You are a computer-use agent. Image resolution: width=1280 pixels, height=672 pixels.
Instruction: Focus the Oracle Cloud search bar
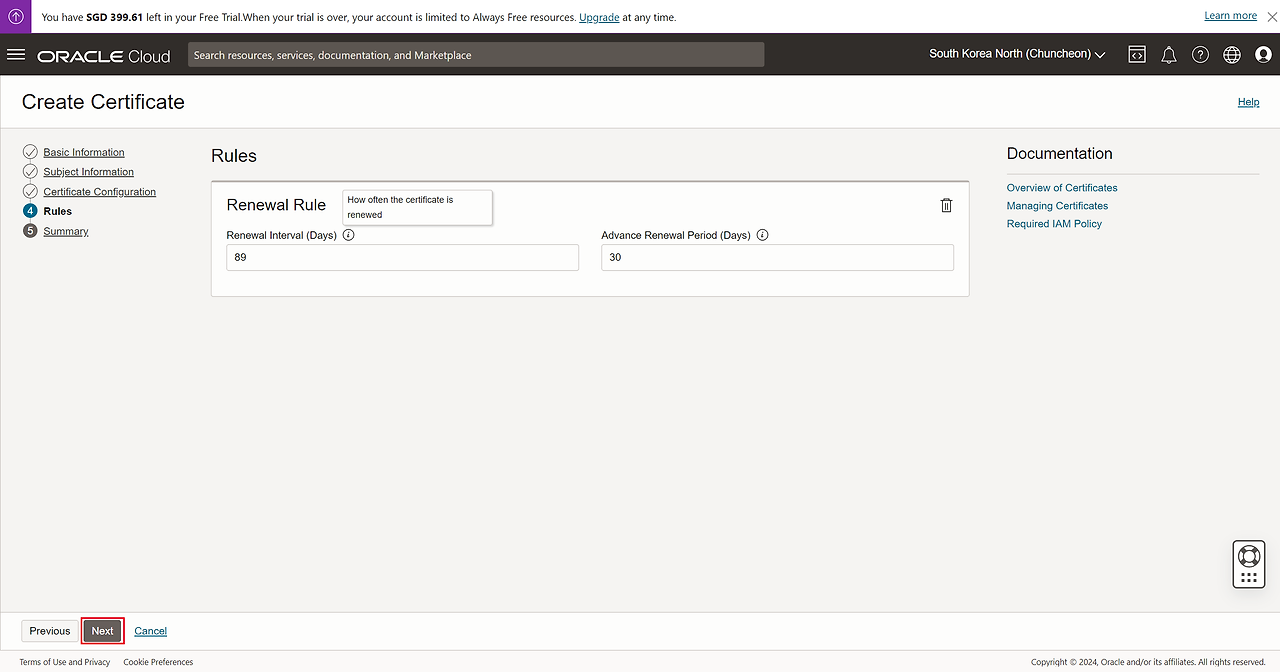(476, 55)
